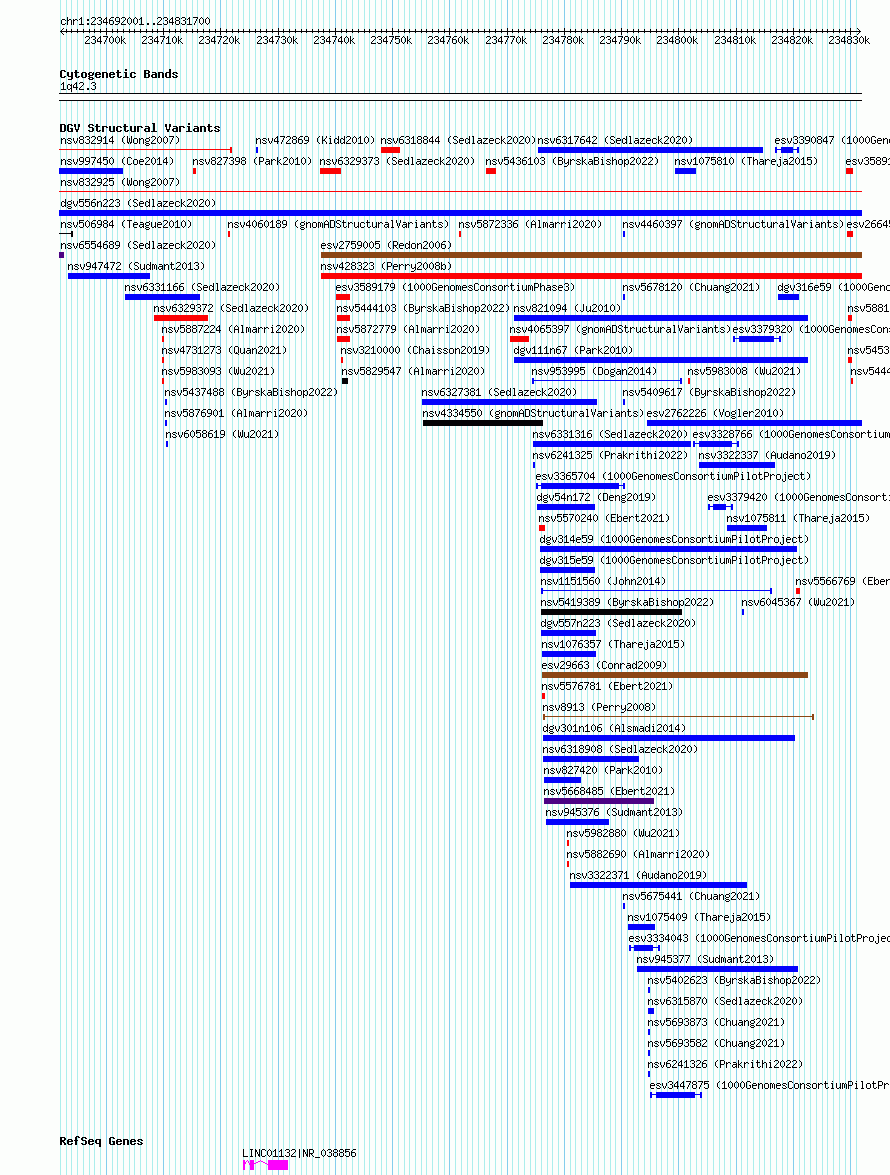Open nsv6317642 (Sedlazeck2020) variant details

click(x=615, y=140)
